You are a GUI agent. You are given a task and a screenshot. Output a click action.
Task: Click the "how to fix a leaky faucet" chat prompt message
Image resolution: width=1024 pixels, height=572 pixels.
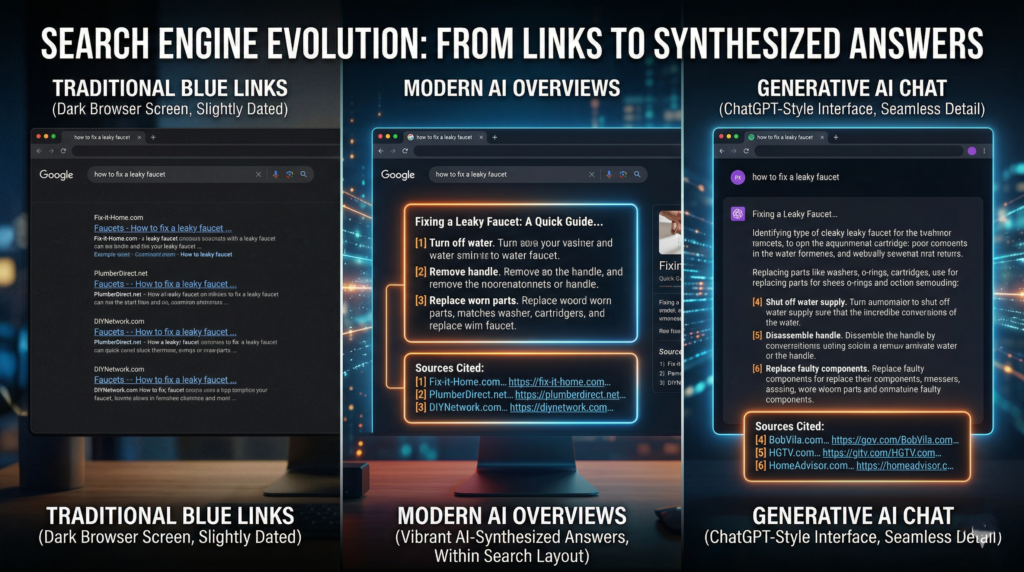pos(795,177)
